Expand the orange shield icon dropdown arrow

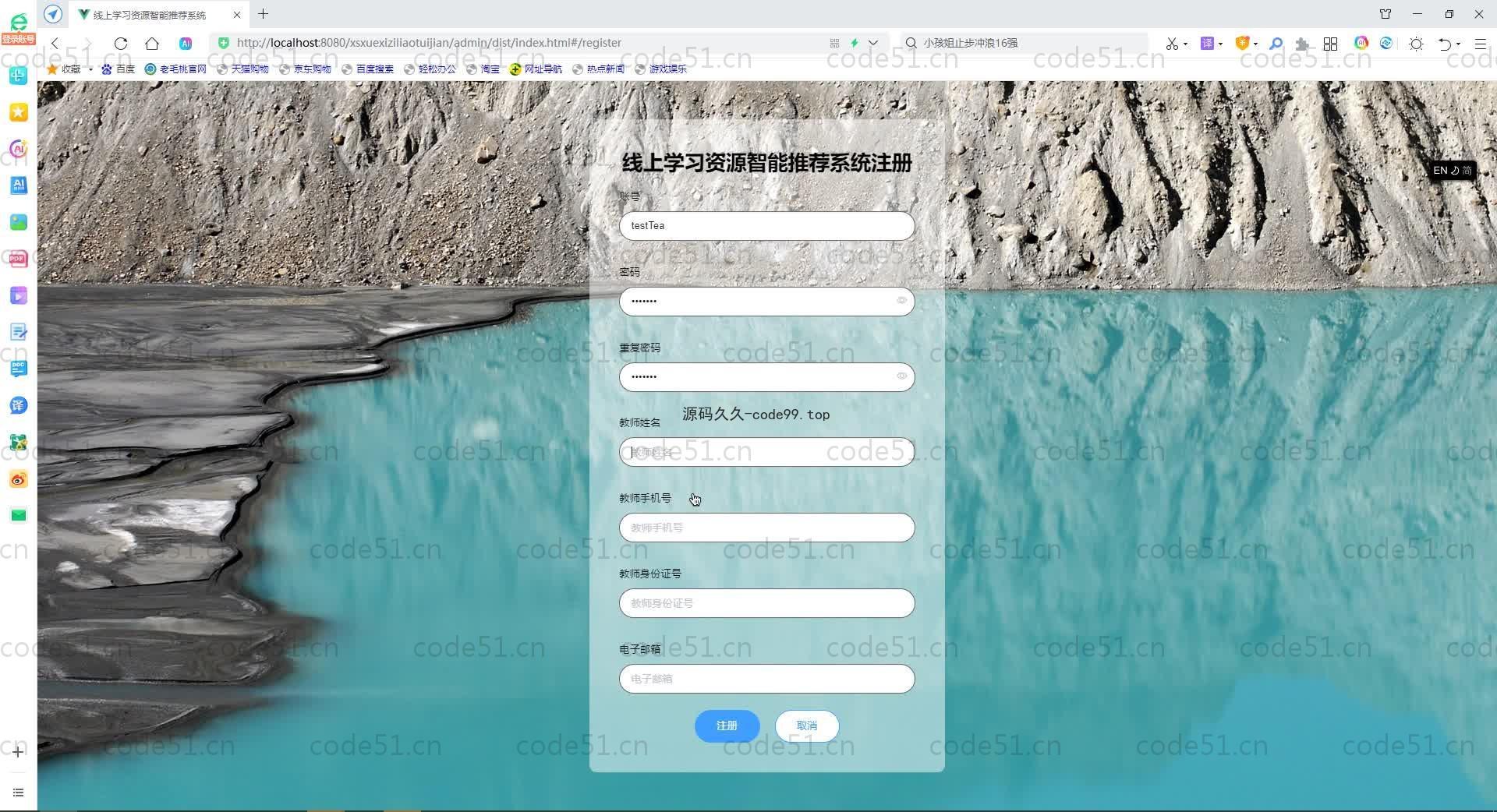coord(1256,44)
